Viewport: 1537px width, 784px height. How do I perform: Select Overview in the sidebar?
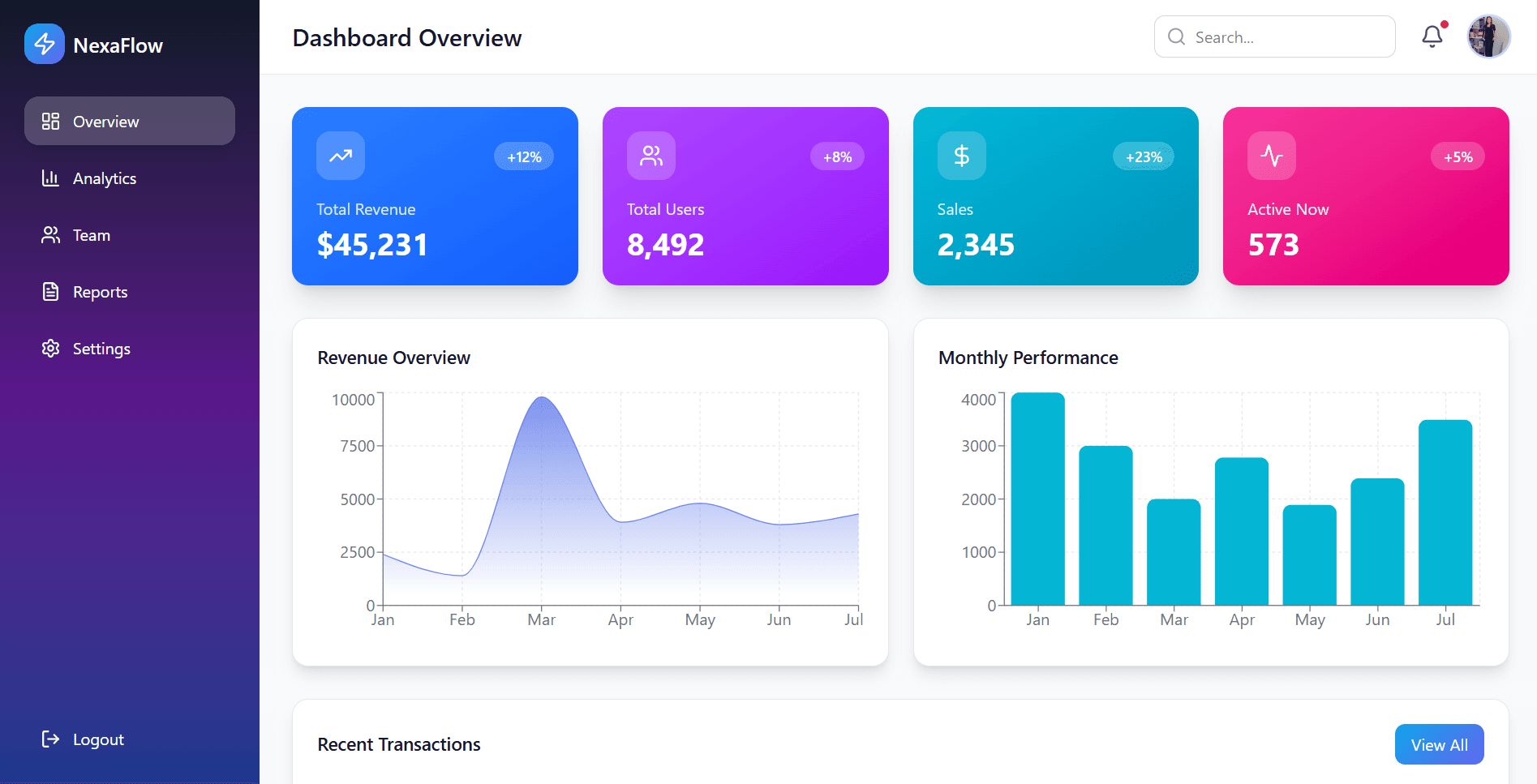[x=130, y=121]
